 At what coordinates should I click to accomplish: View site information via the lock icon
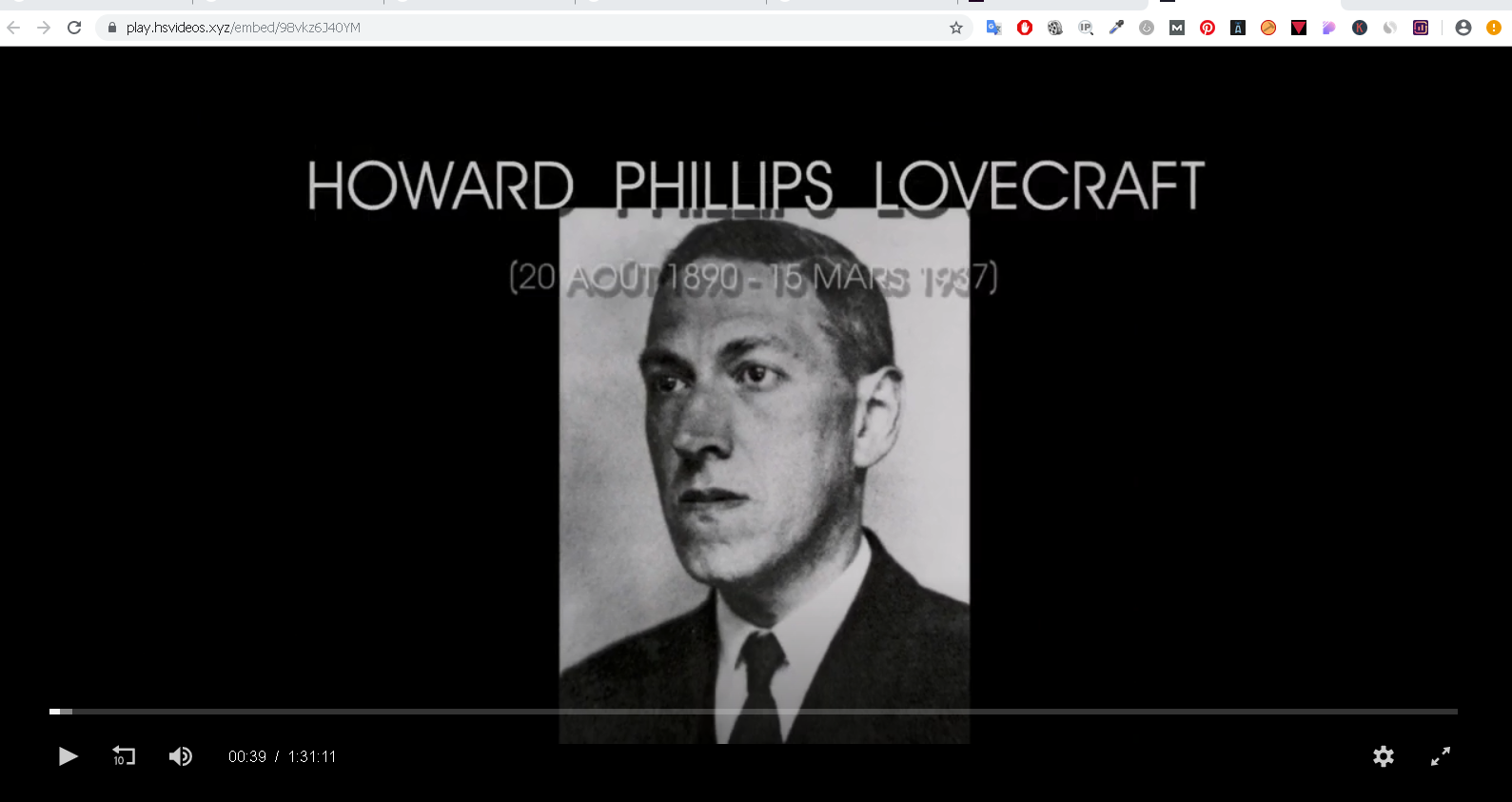[x=112, y=28]
